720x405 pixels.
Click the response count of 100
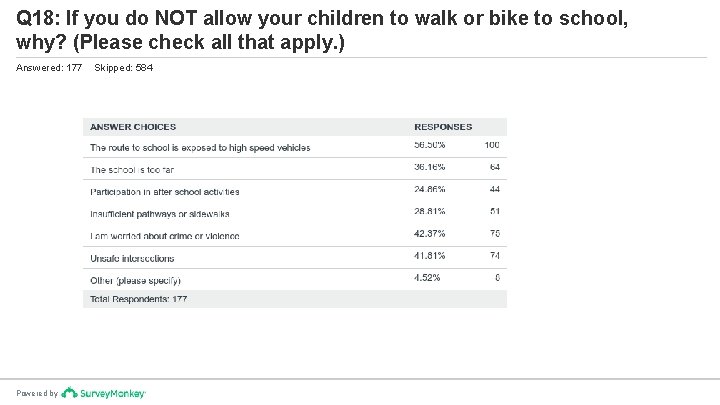pos(491,146)
